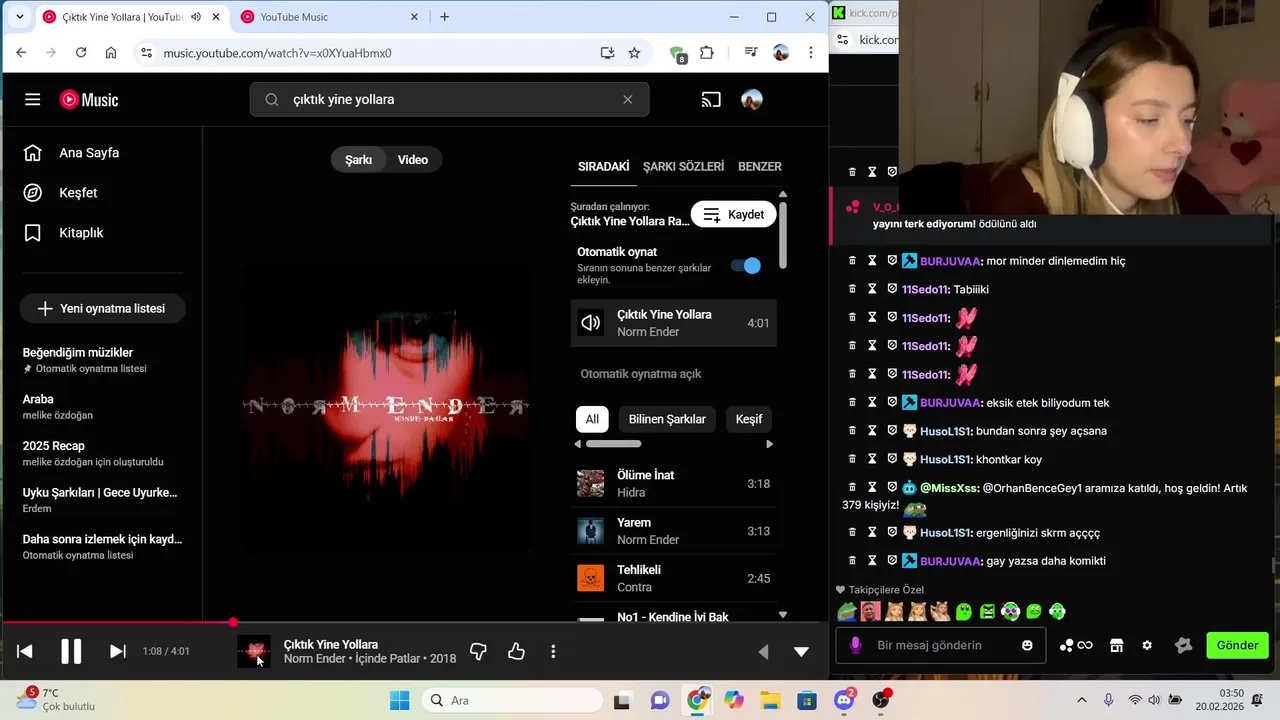Select the Keşif filter chip
The image size is (1280, 720).
749,419
